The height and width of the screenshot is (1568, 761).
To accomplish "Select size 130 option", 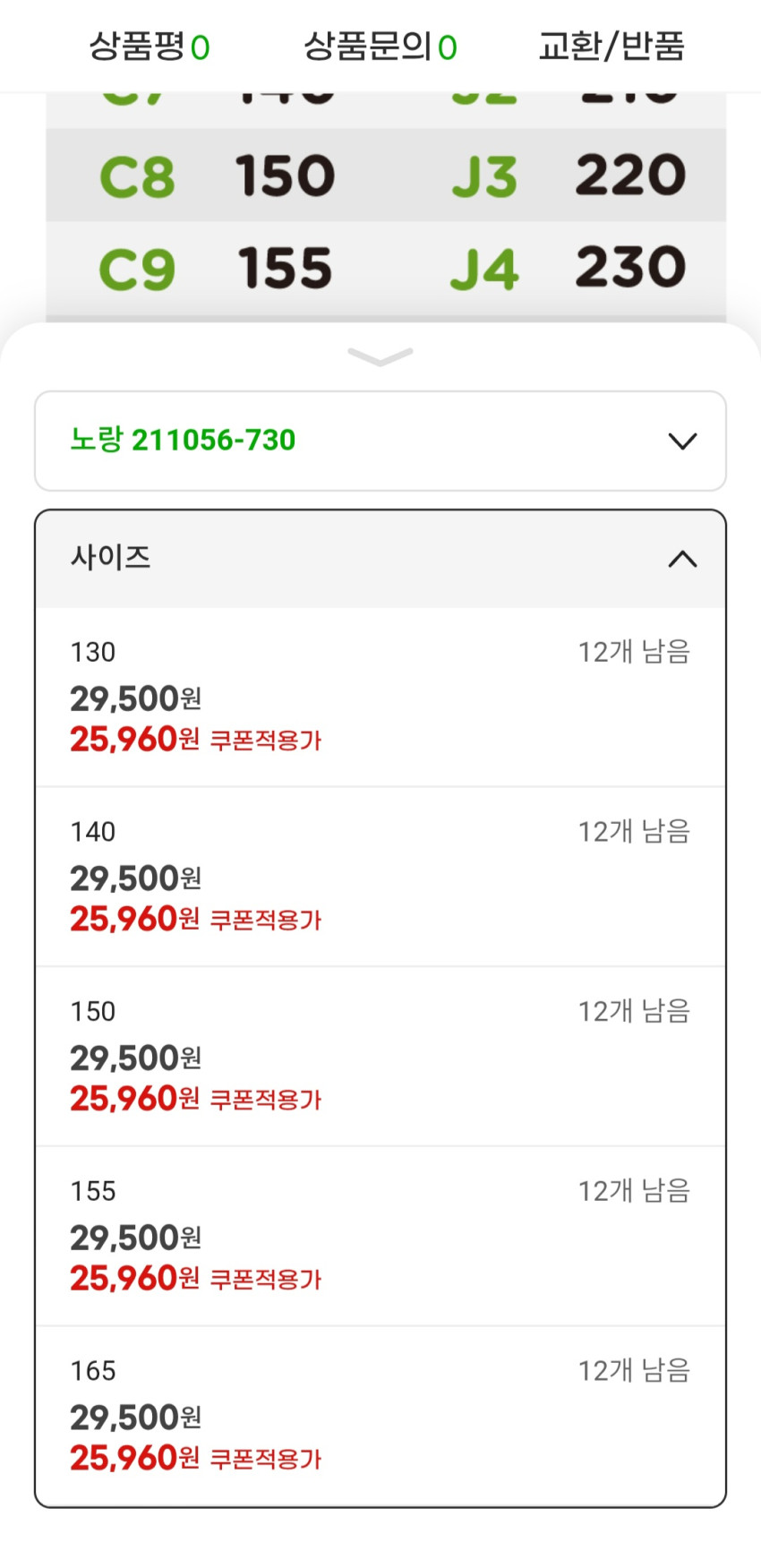I will tap(93, 652).
